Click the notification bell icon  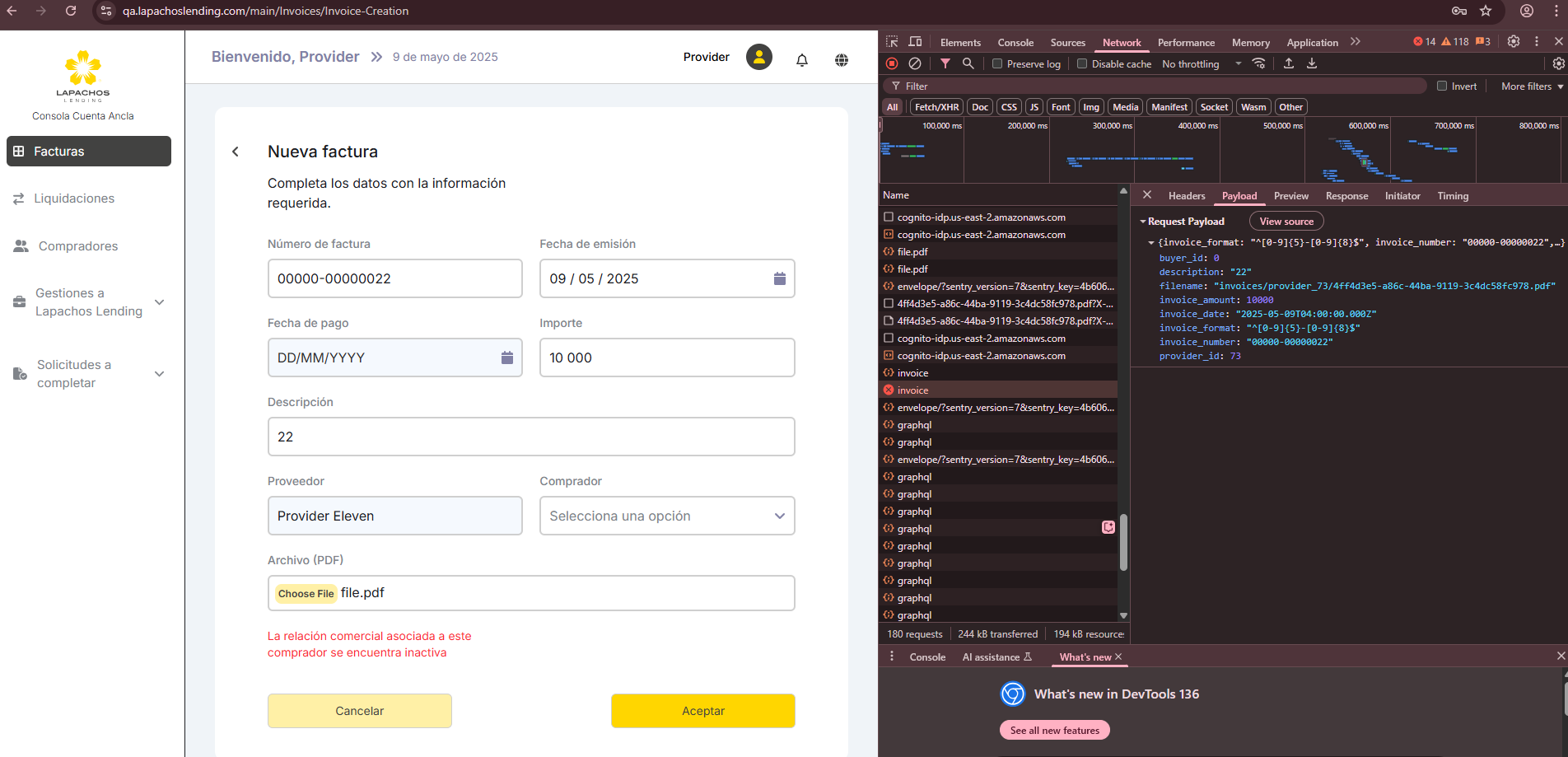click(801, 59)
